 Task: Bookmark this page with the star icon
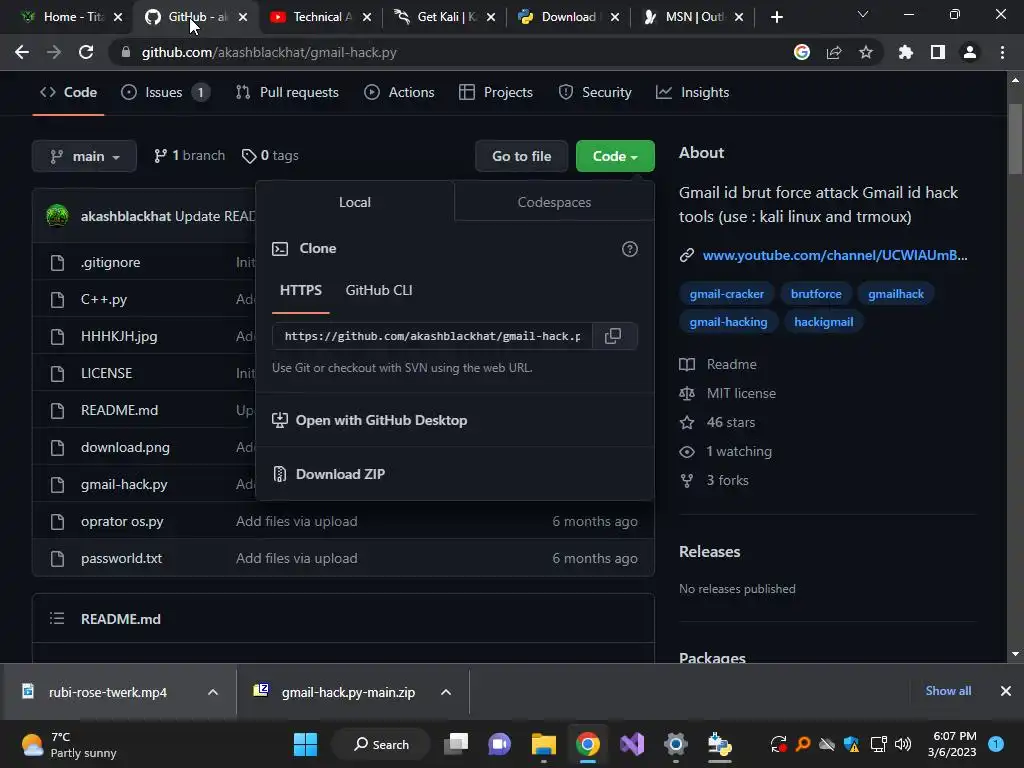coord(866,52)
